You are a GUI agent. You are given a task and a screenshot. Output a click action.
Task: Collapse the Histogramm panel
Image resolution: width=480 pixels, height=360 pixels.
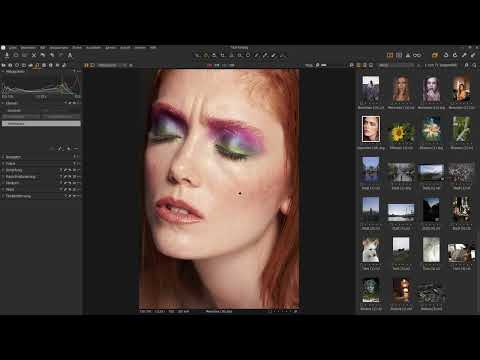(3, 71)
